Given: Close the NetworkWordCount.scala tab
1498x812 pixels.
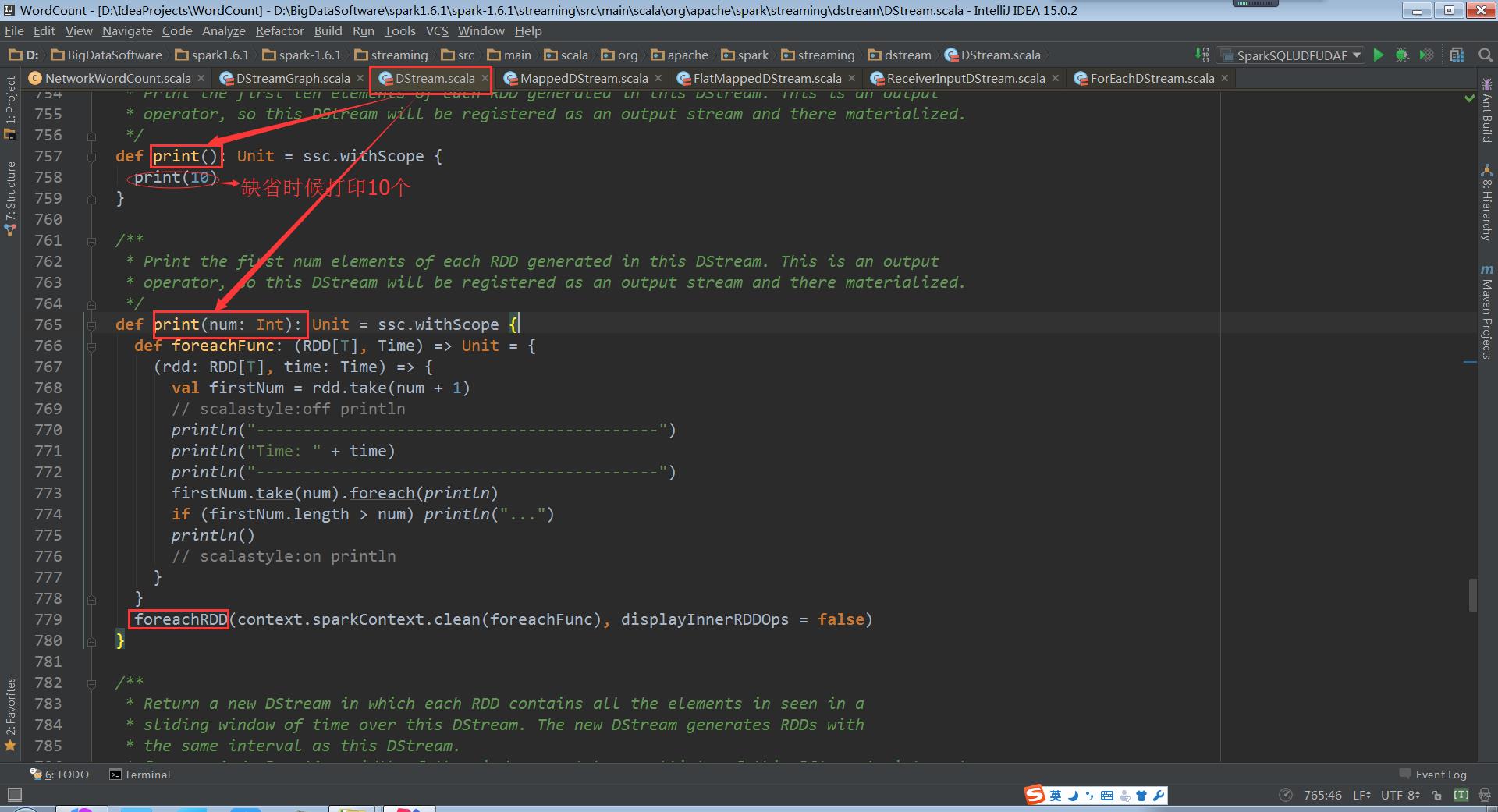Looking at the screenshot, I should (201, 78).
